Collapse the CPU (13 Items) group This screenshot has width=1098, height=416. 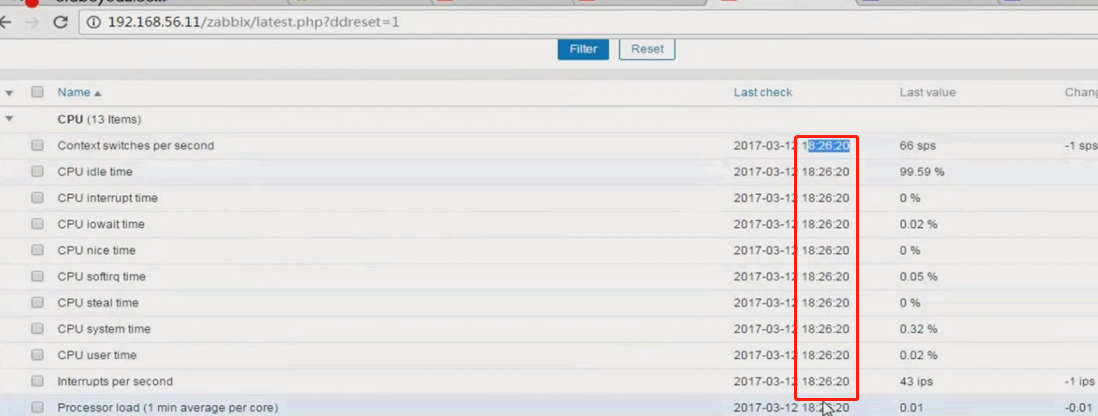pyautogui.click(x=9, y=119)
